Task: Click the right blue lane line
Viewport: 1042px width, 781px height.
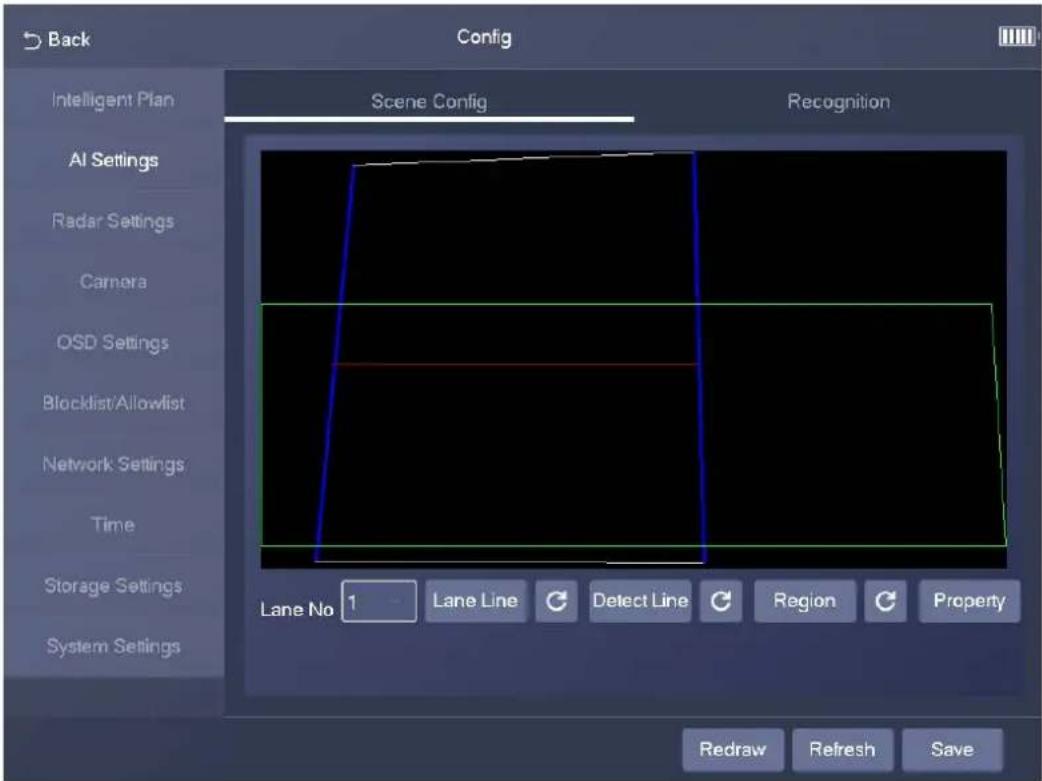Action: 698,359
